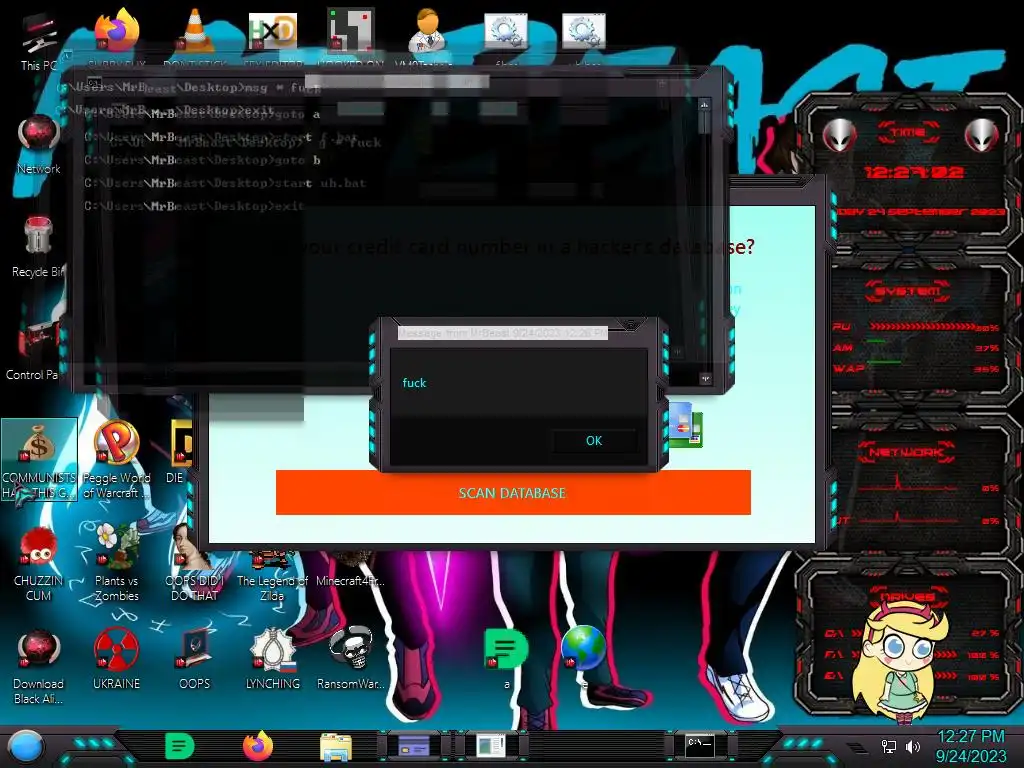Select the COMMUNISTS money bag icon
The width and height of the screenshot is (1024, 768).
[x=39, y=460]
